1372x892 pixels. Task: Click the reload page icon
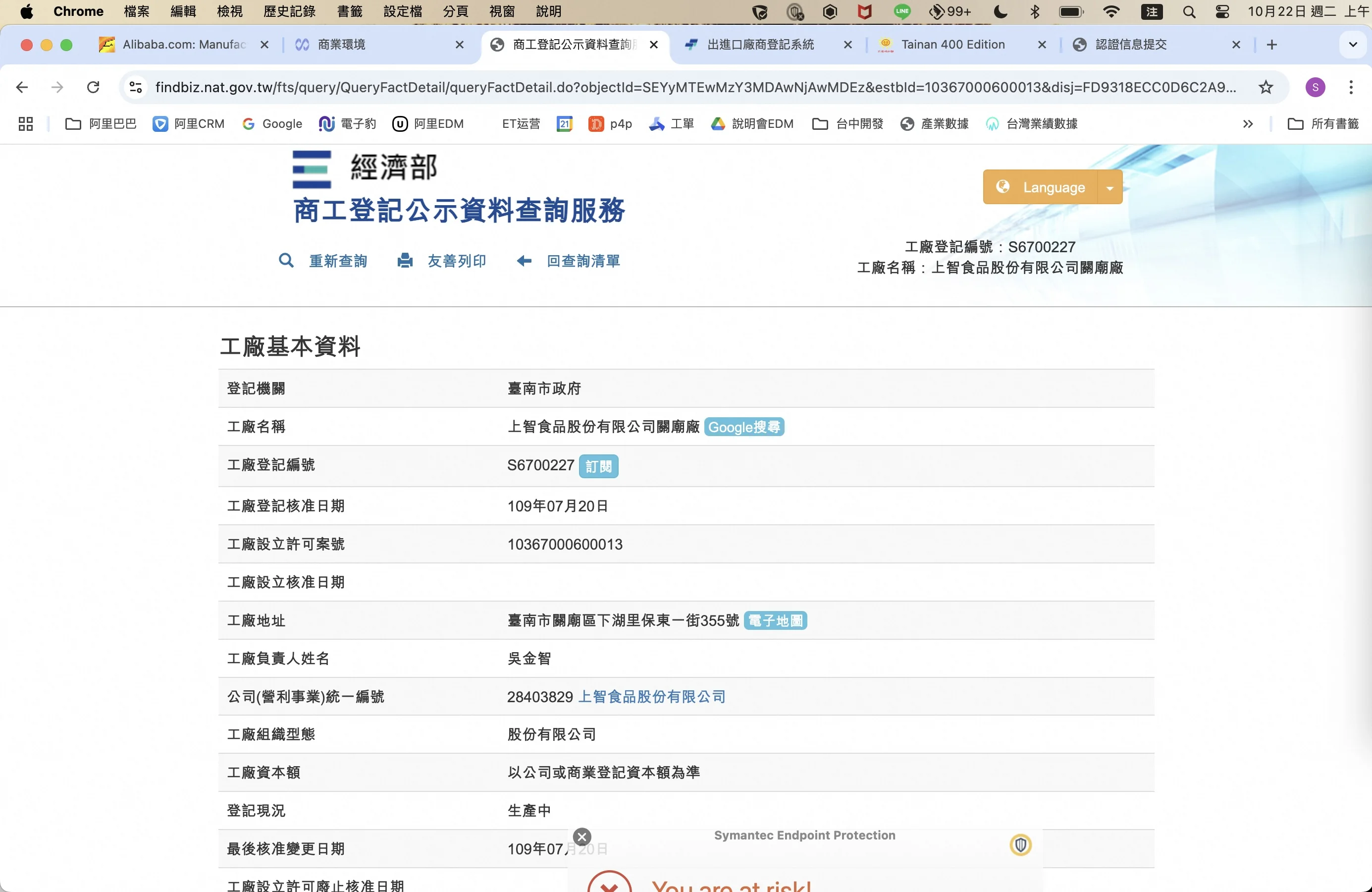pyautogui.click(x=93, y=87)
